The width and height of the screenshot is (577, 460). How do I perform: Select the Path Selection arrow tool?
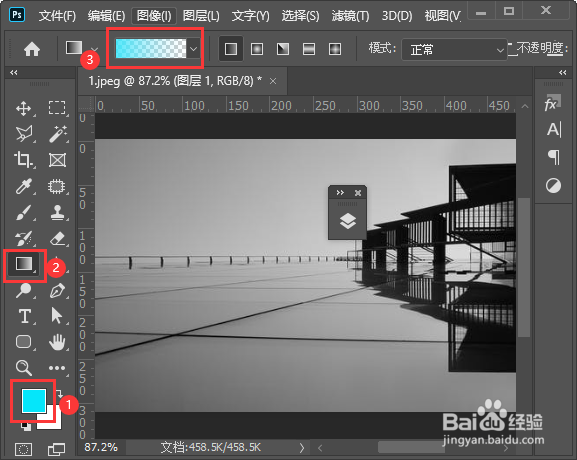click(56, 316)
